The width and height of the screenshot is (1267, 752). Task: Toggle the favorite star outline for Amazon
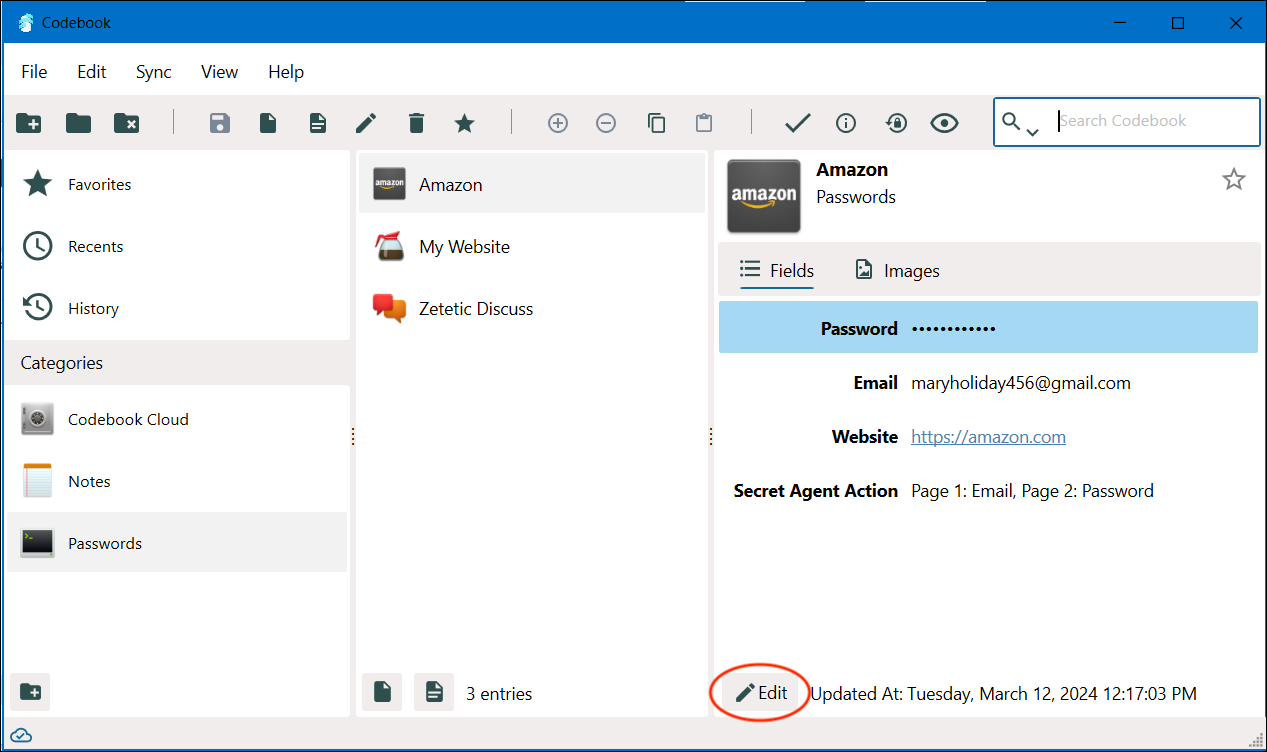click(1234, 179)
